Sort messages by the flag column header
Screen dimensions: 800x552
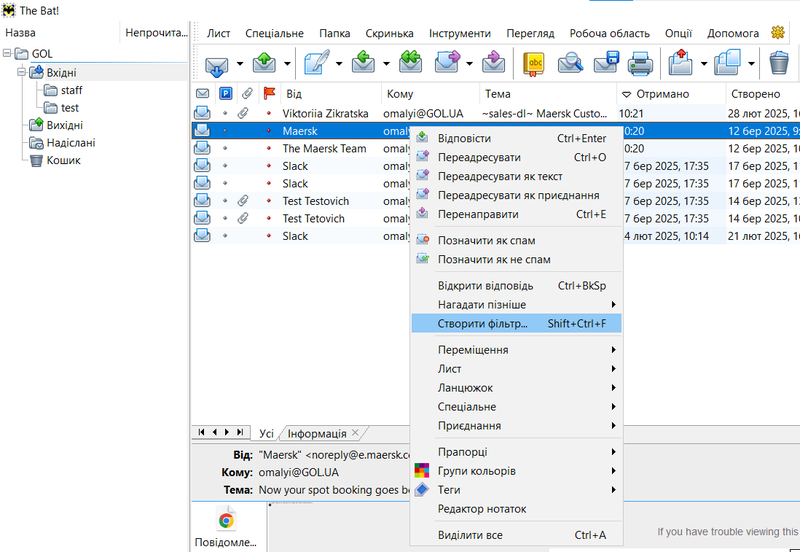point(267,94)
